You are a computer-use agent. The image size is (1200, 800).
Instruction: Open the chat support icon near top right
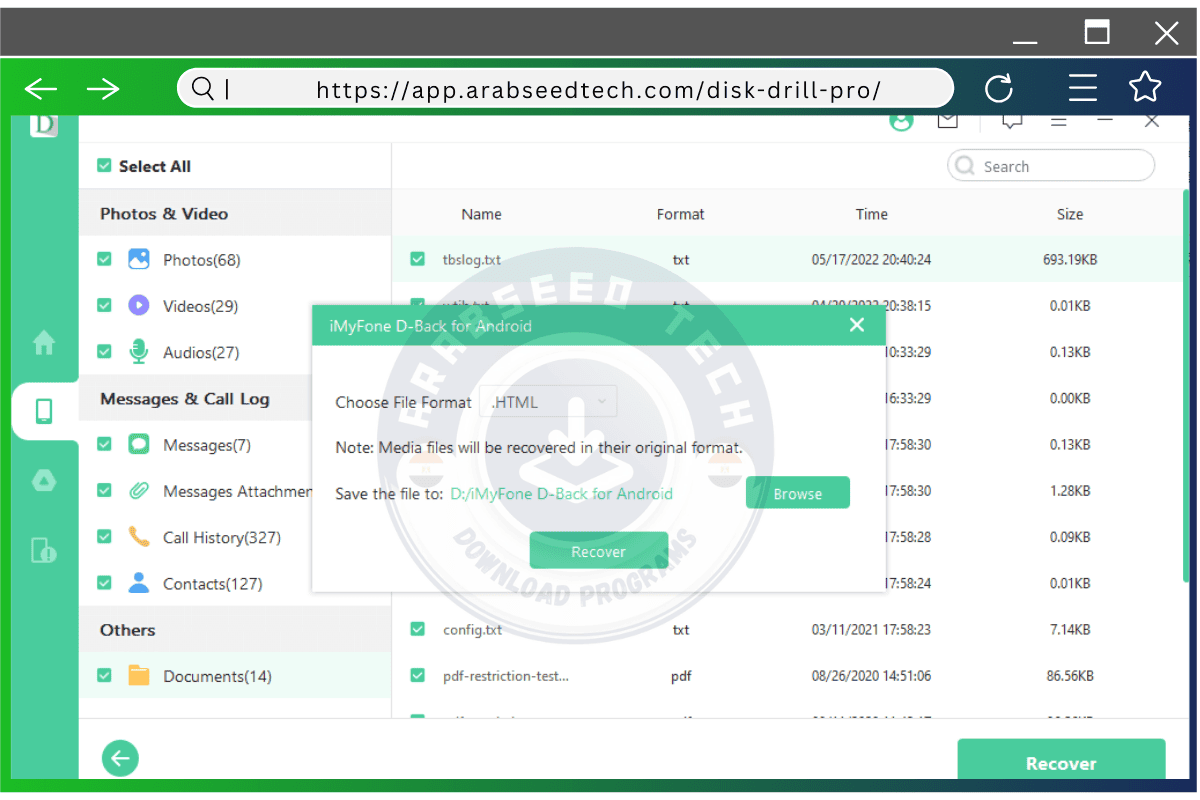(x=1011, y=120)
